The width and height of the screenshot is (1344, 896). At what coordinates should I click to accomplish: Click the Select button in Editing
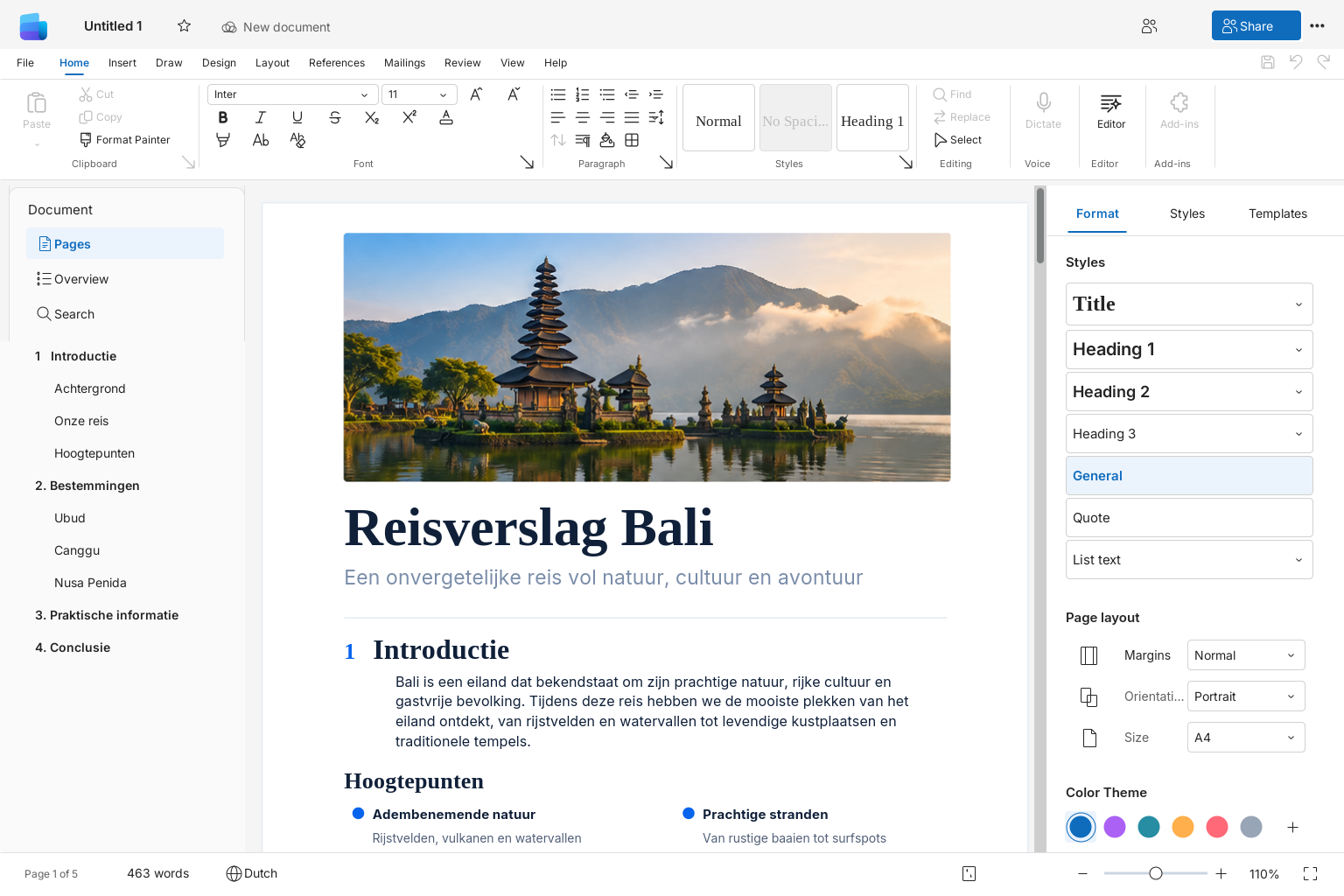(958, 140)
